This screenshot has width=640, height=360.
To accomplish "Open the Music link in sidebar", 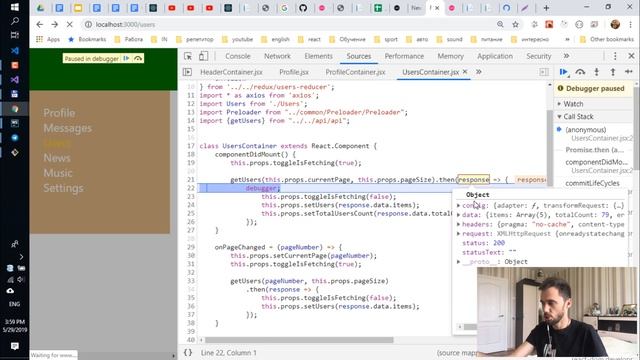I will tap(58, 173).
